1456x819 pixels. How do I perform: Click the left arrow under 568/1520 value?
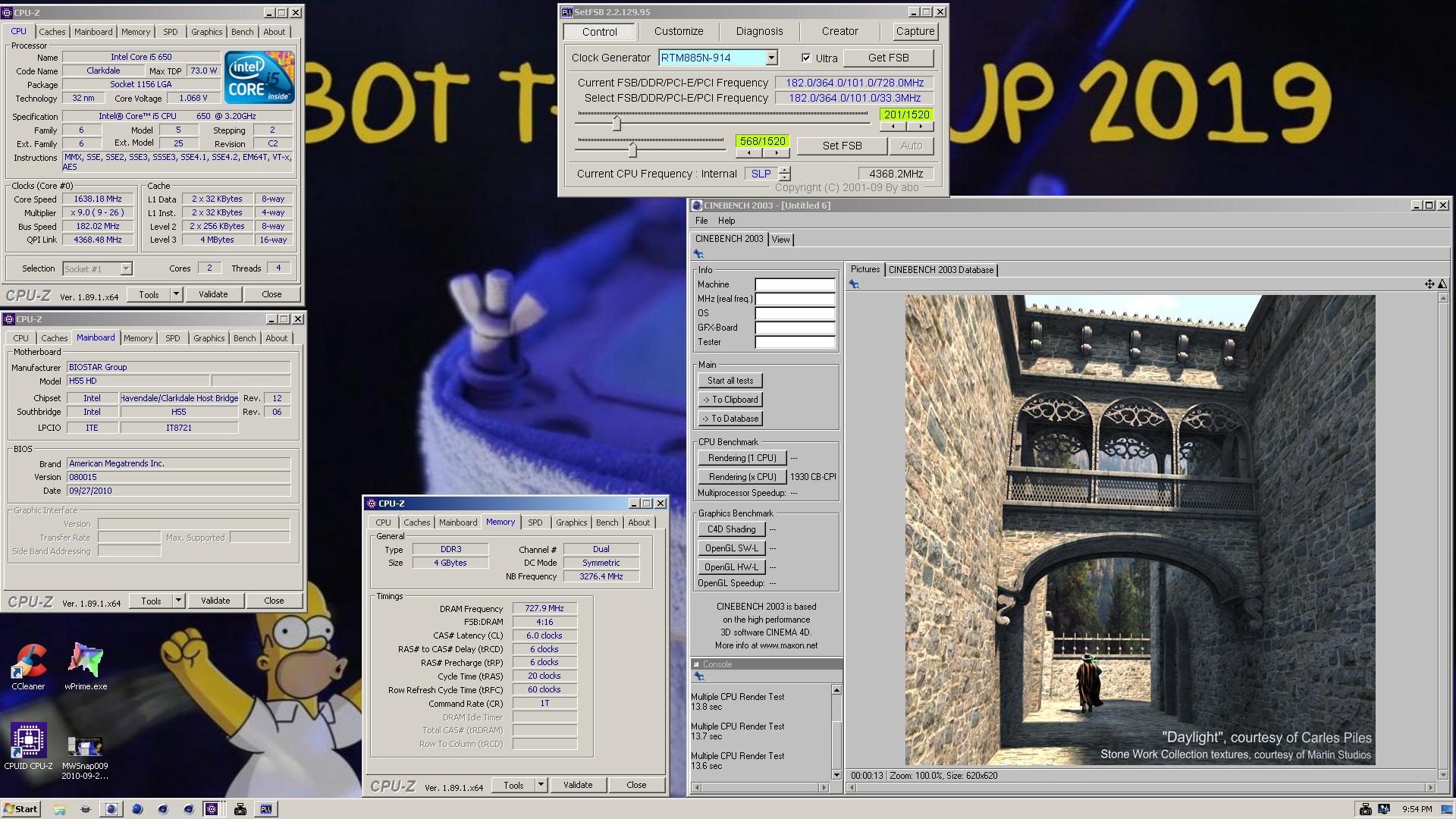(749, 153)
